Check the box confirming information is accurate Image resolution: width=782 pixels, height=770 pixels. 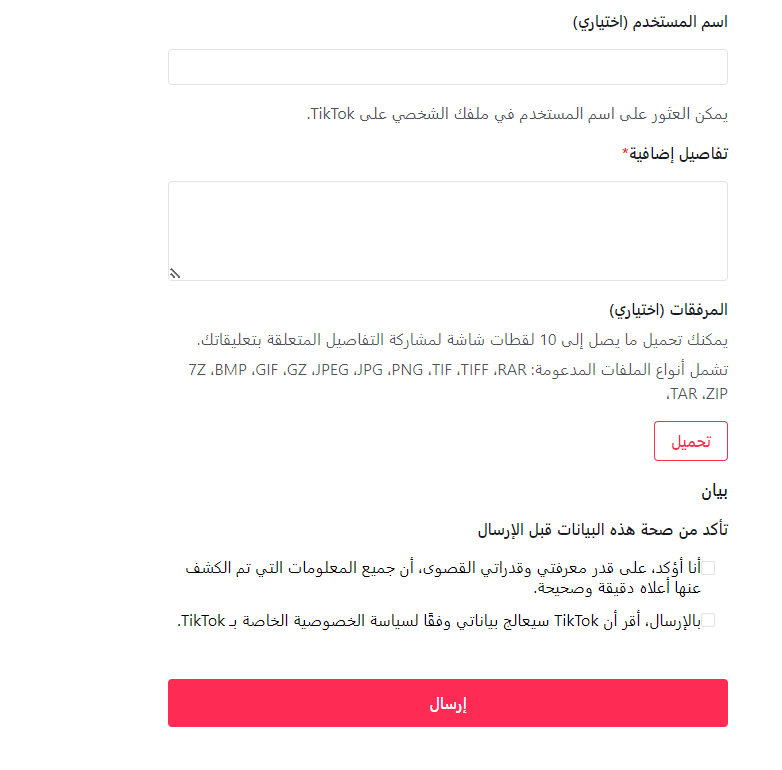point(709,568)
